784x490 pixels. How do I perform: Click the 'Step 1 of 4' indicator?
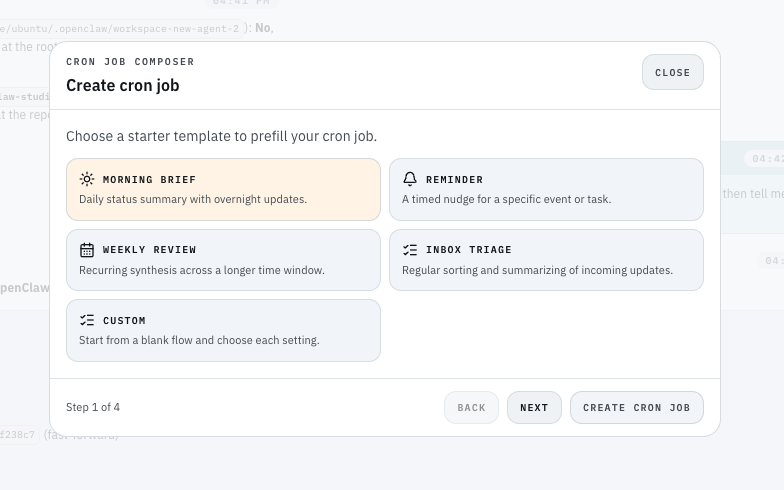(93, 407)
